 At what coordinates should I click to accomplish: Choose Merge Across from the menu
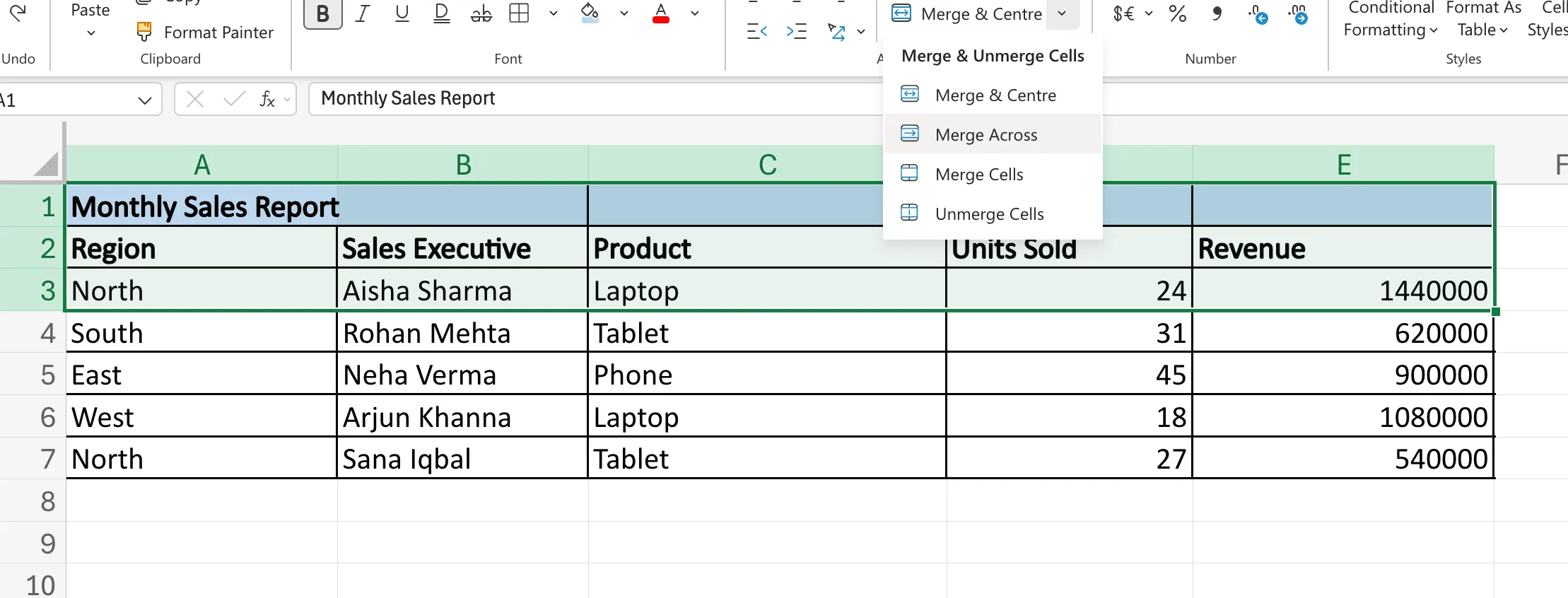point(985,134)
